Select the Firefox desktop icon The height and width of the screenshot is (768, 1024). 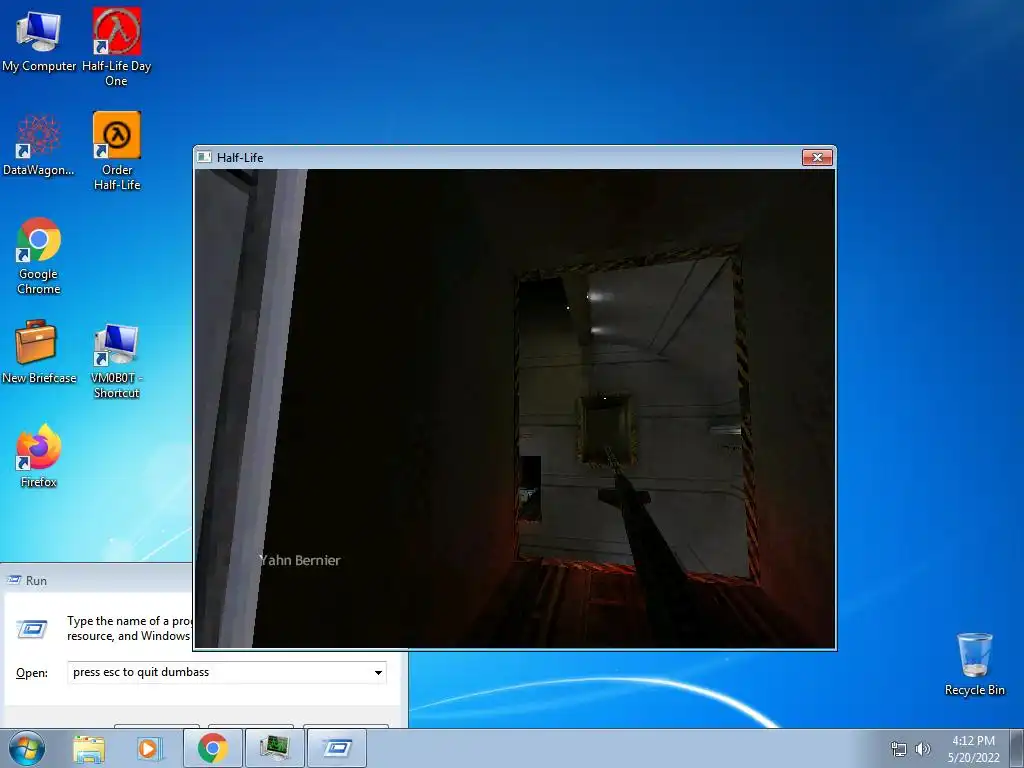[x=39, y=456]
